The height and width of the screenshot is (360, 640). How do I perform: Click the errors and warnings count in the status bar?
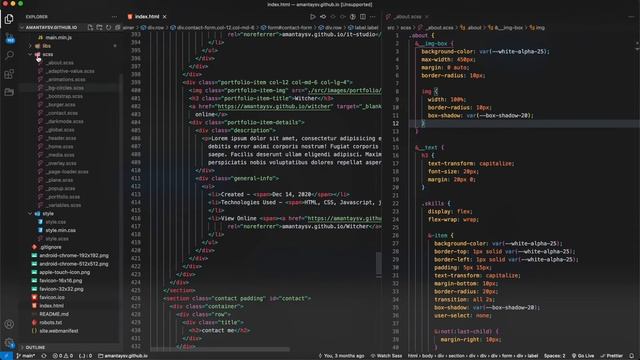[x=62, y=356]
